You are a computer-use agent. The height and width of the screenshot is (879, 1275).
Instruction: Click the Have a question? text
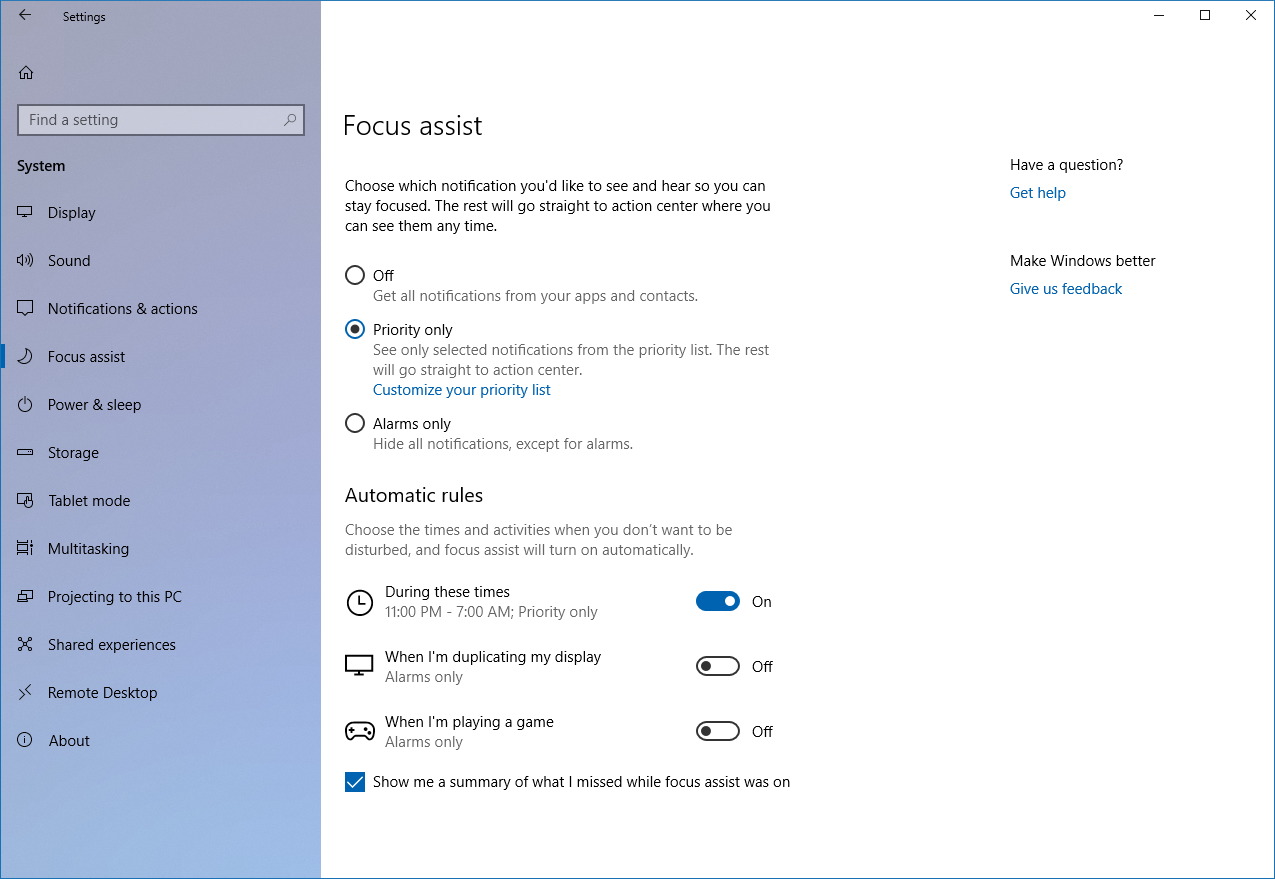1066,165
